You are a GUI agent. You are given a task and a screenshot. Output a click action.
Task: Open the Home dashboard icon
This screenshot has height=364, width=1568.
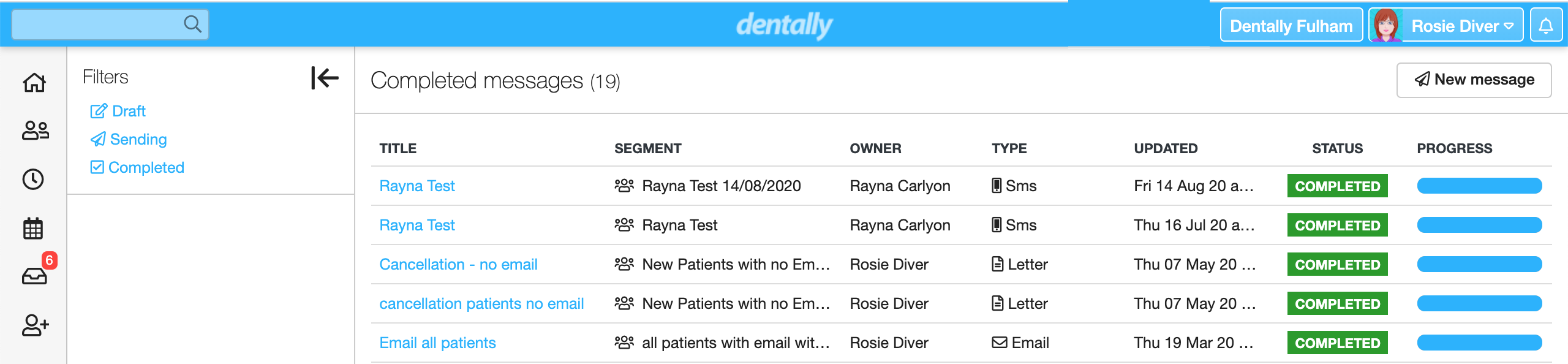point(34,82)
